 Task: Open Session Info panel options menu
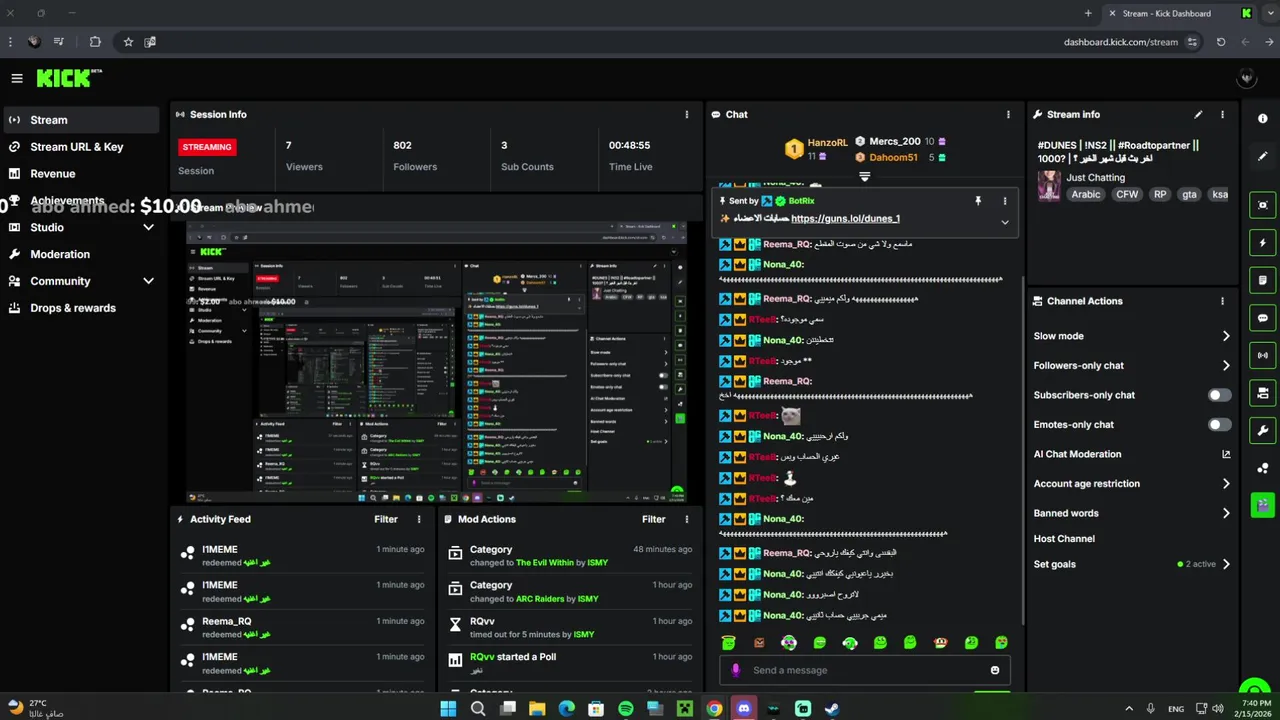tap(686, 114)
